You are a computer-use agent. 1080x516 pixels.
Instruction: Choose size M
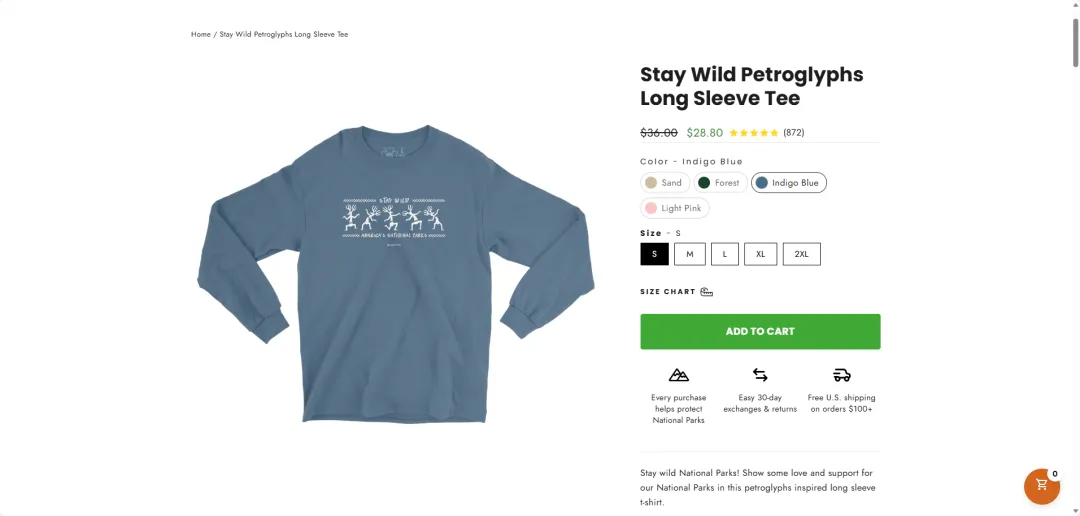tap(689, 254)
